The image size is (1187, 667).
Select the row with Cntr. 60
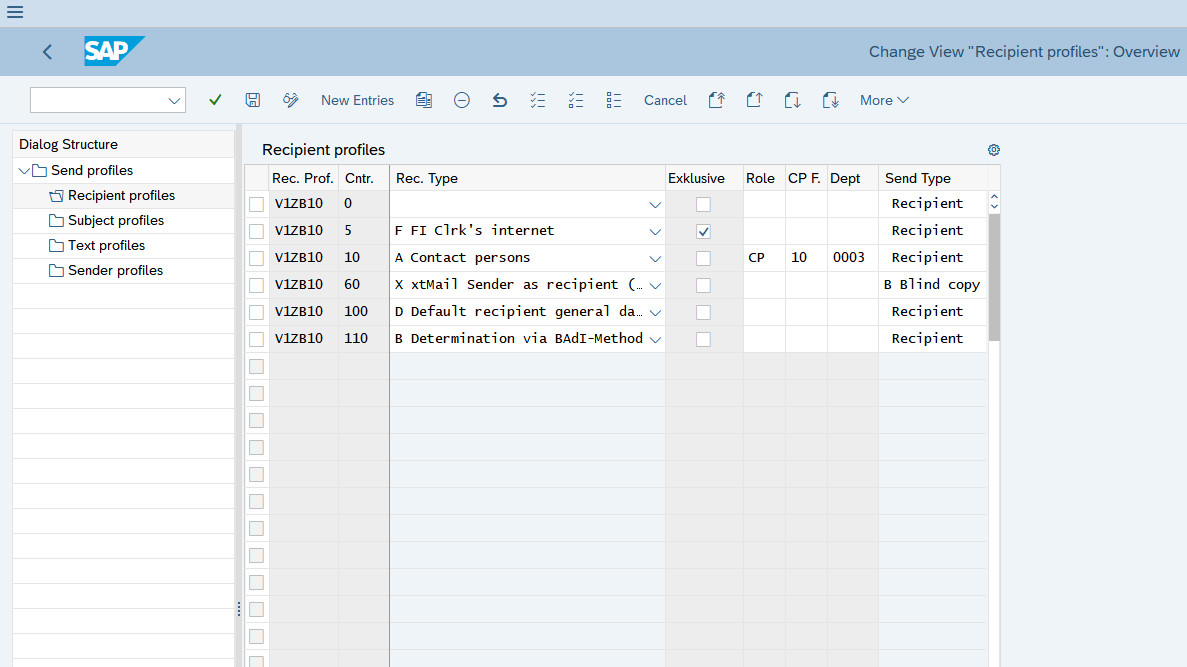(257, 285)
